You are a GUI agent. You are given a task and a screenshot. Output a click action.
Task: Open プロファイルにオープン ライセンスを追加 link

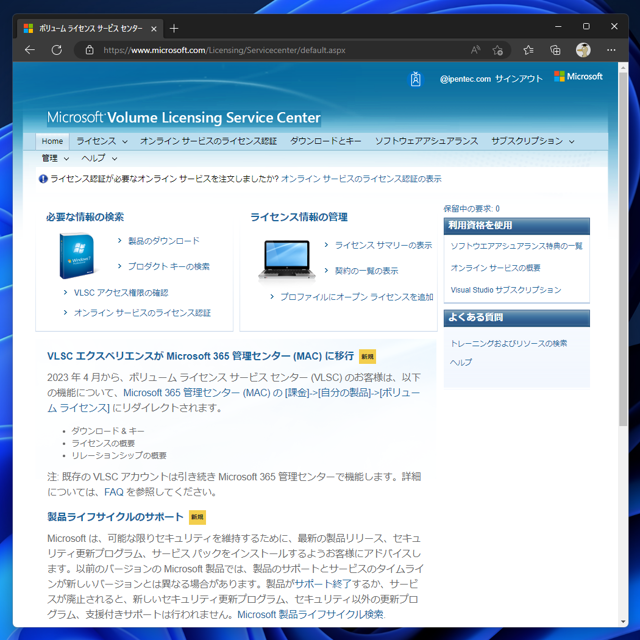(x=357, y=297)
